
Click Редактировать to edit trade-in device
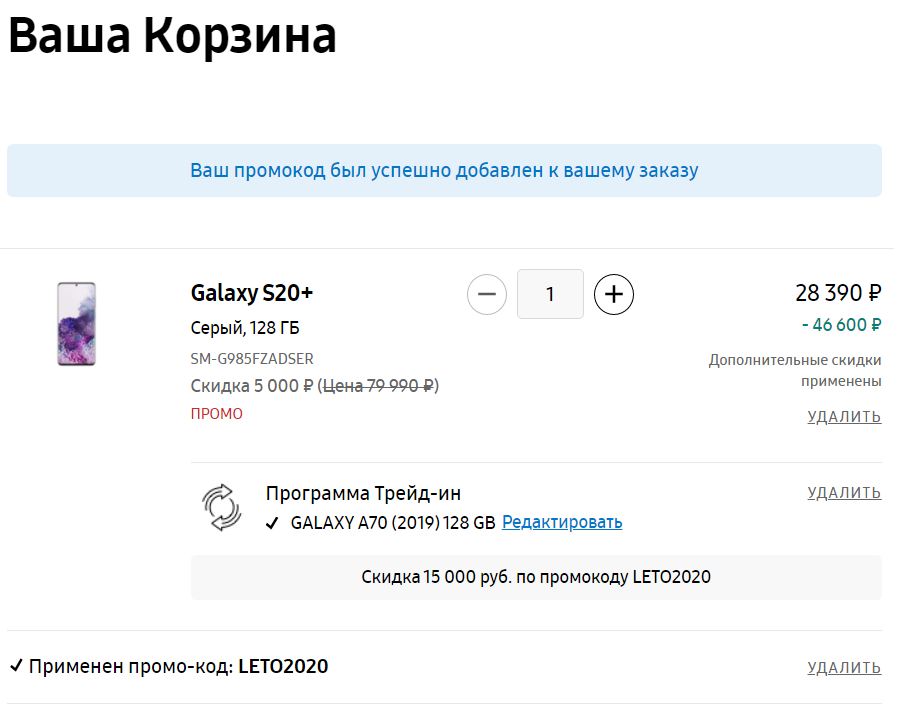[562, 522]
